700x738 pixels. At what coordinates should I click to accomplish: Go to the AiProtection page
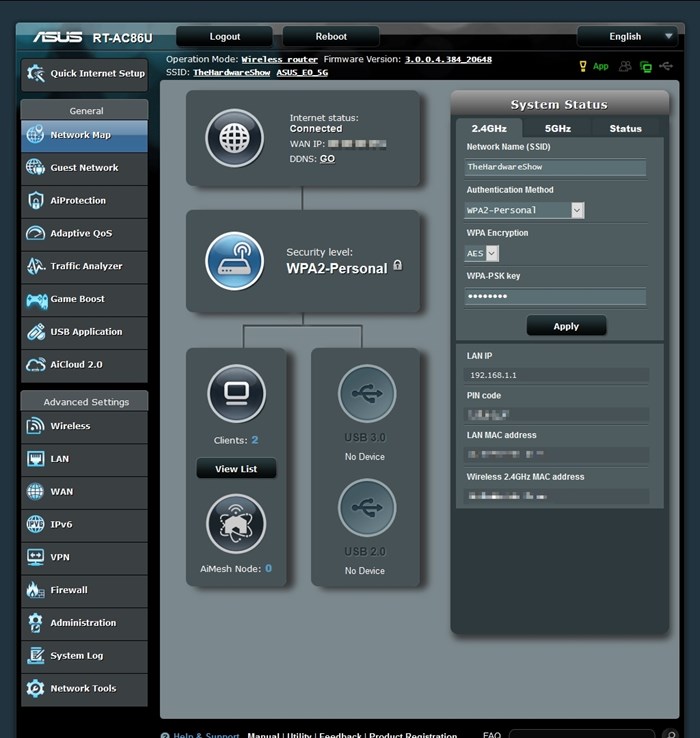(84, 201)
